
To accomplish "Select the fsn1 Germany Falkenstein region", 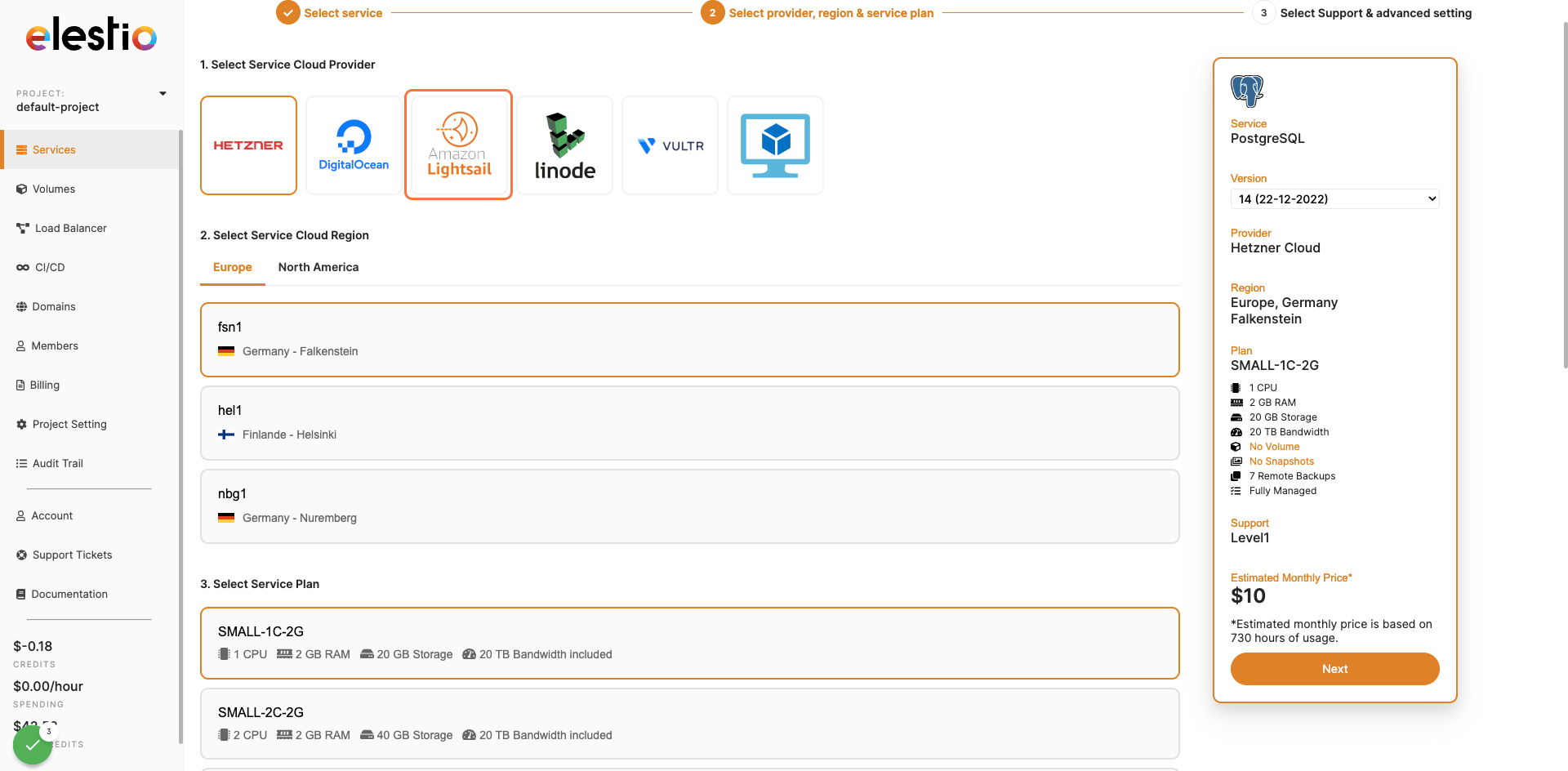I will [689, 339].
